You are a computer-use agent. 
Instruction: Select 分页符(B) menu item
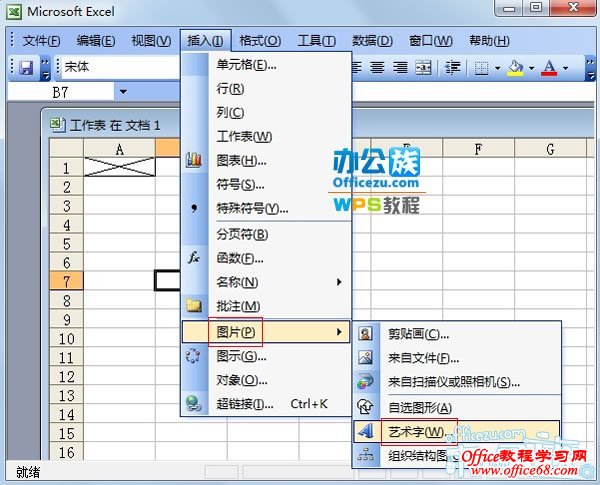click(x=266, y=234)
